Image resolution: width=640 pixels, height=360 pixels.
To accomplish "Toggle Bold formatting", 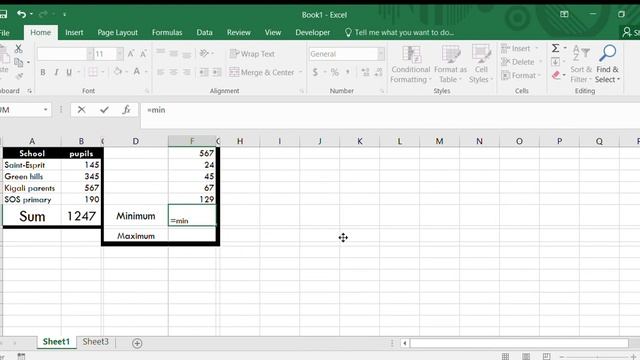I will coord(43,72).
